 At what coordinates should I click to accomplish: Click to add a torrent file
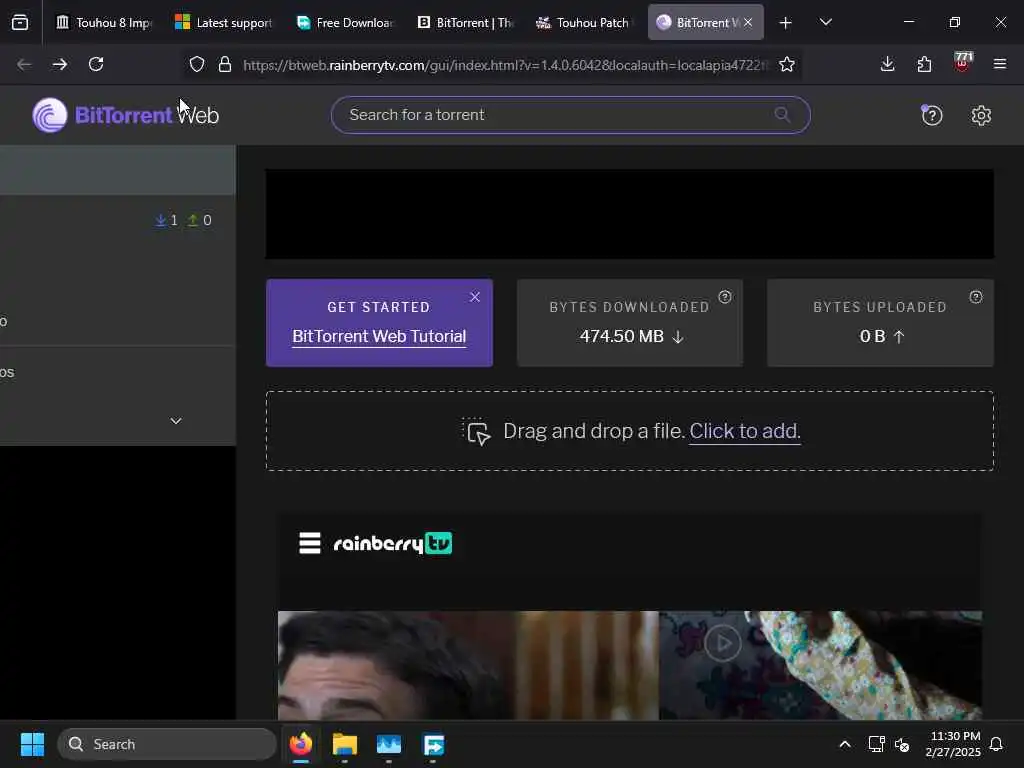(744, 431)
